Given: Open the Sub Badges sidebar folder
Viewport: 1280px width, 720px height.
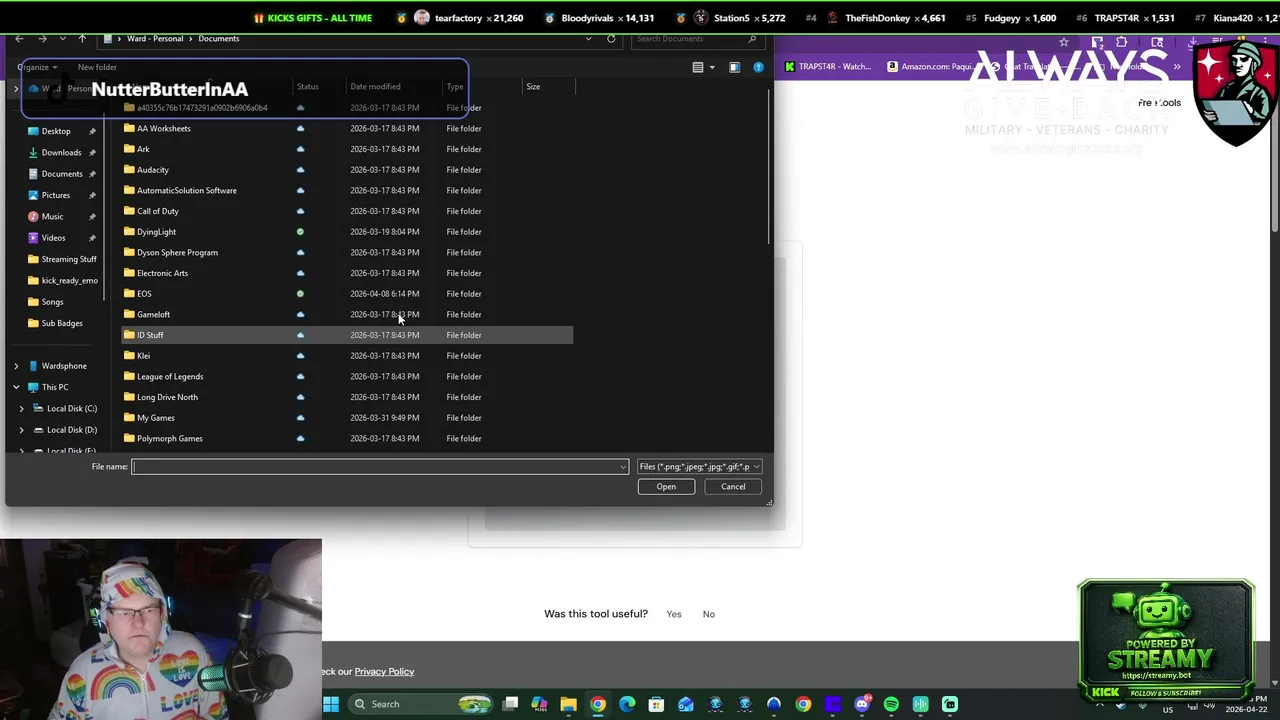Looking at the screenshot, I should click(55, 323).
